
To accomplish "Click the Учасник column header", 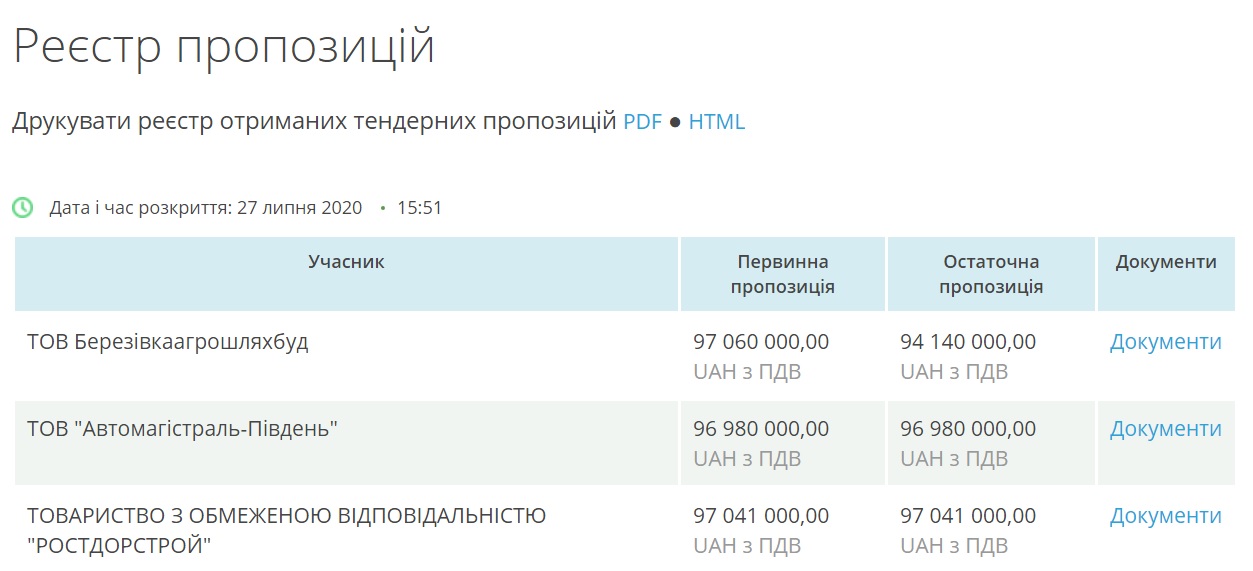I will [346, 262].
